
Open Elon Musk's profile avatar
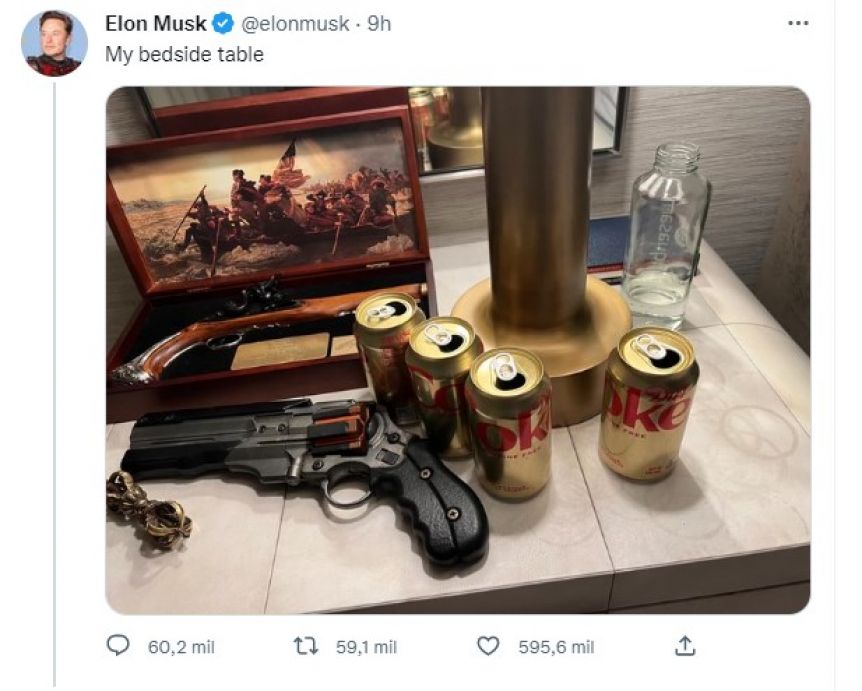tap(54, 43)
